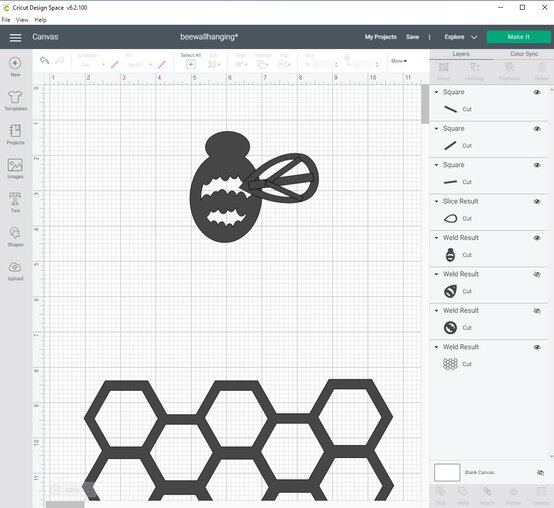This screenshot has width=554, height=508.
Task: Click the canvas vertical scrollbar thumb
Action: (425, 104)
